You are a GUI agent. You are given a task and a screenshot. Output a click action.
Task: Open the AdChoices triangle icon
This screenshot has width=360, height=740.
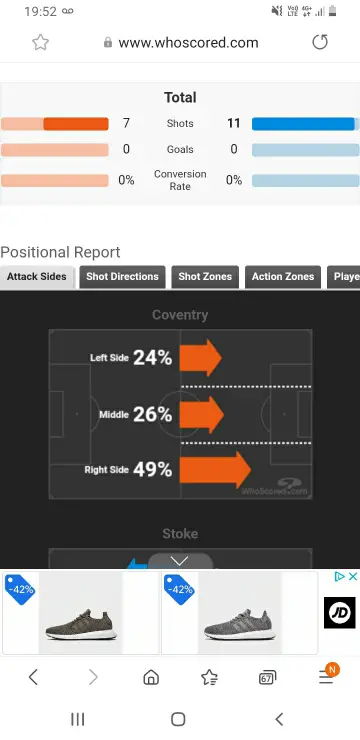(x=340, y=576)
